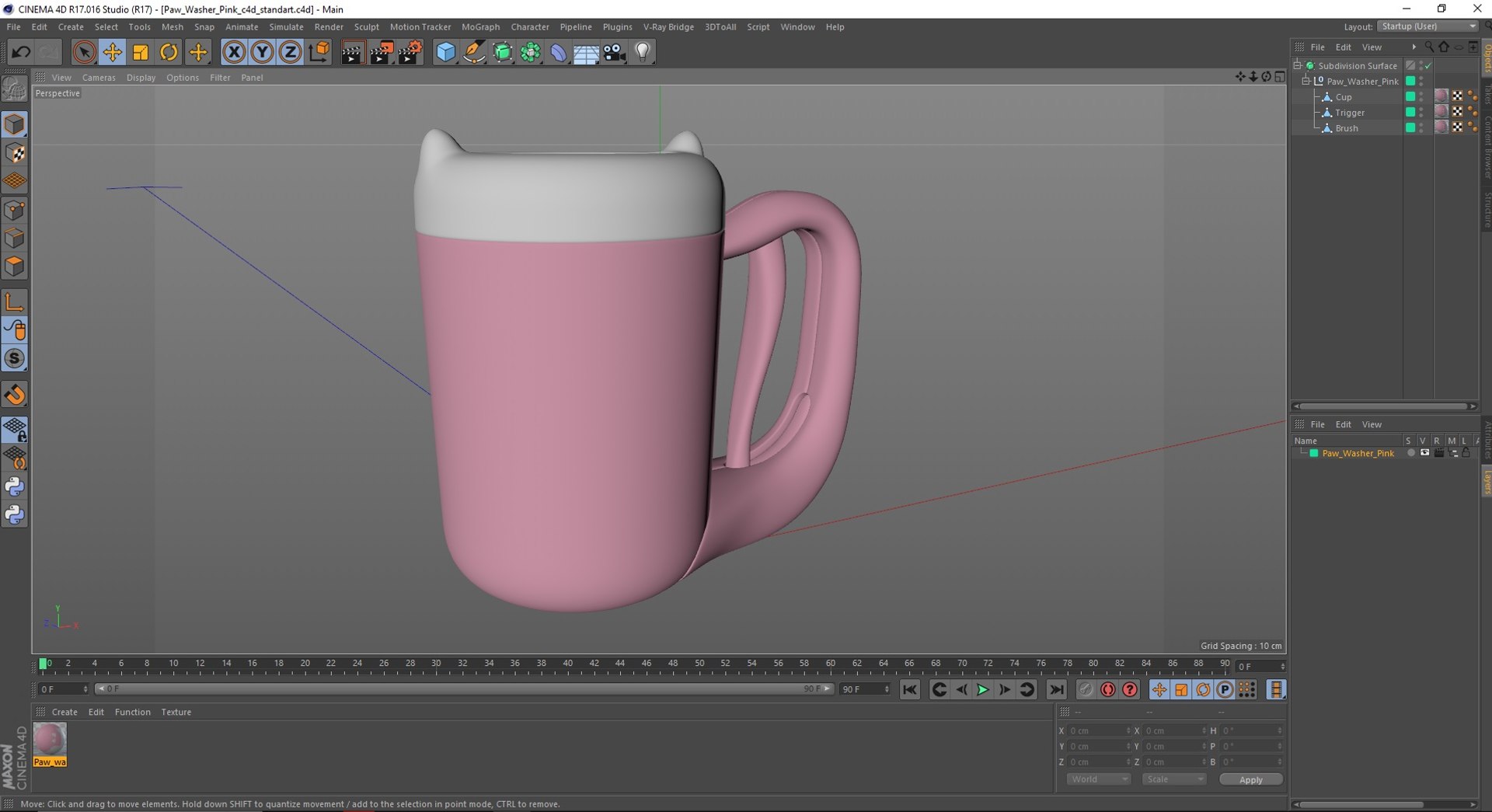Open the Layout Startup dropdown
Viewport: 1492px width, 812px height.
point(1428,26)
